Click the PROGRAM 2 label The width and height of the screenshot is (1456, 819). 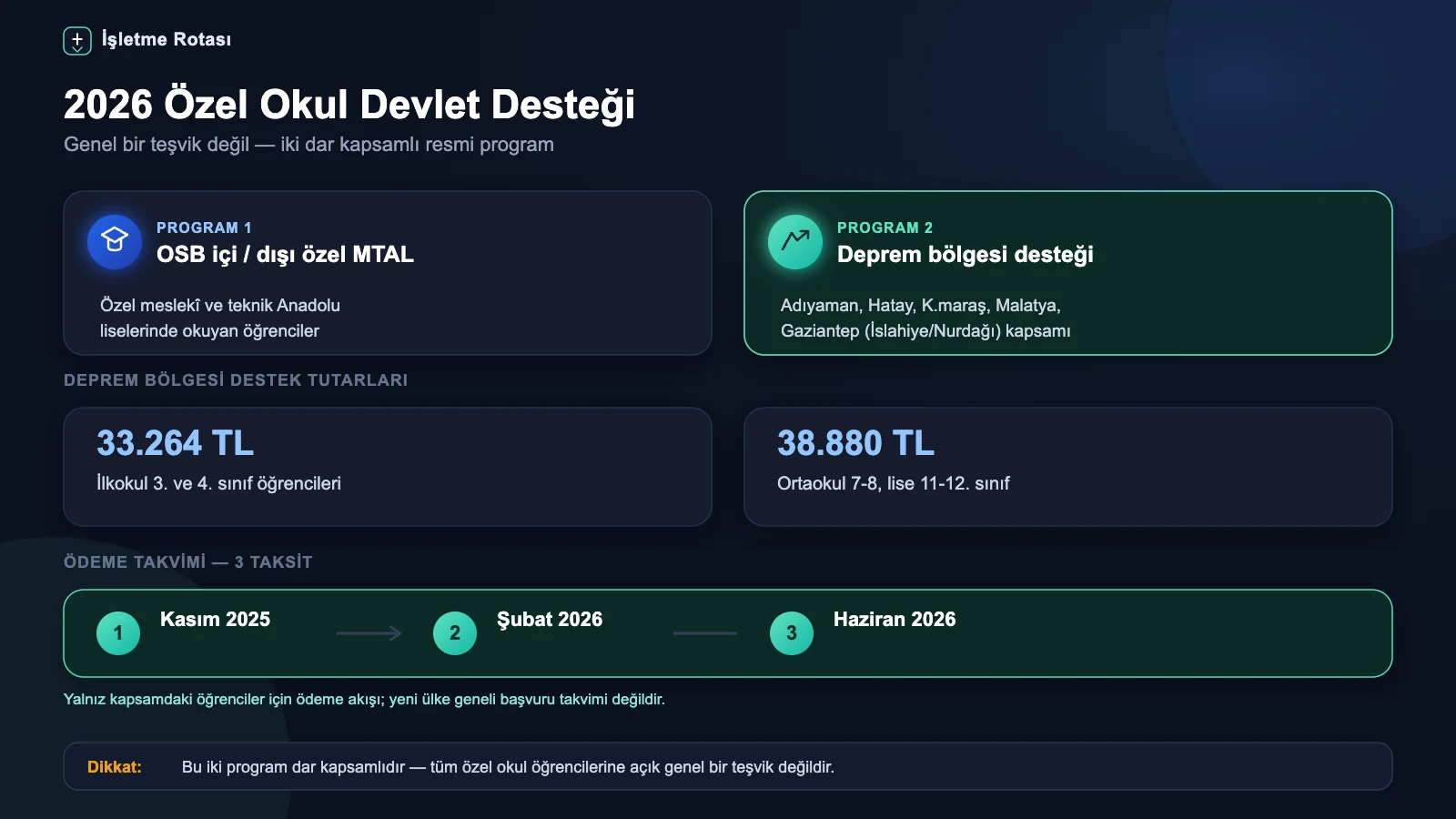click(885, 227)
